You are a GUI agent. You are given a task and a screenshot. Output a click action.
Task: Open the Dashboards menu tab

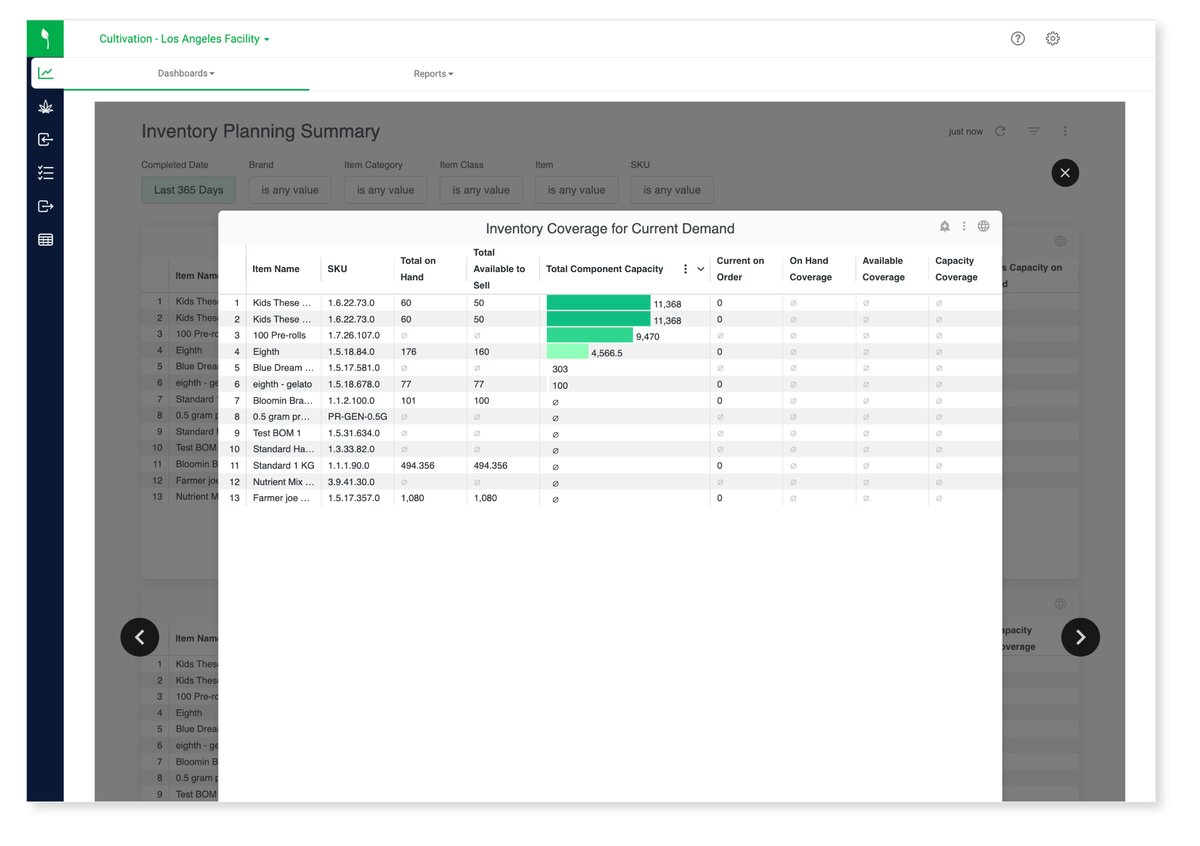click(185, 72)
